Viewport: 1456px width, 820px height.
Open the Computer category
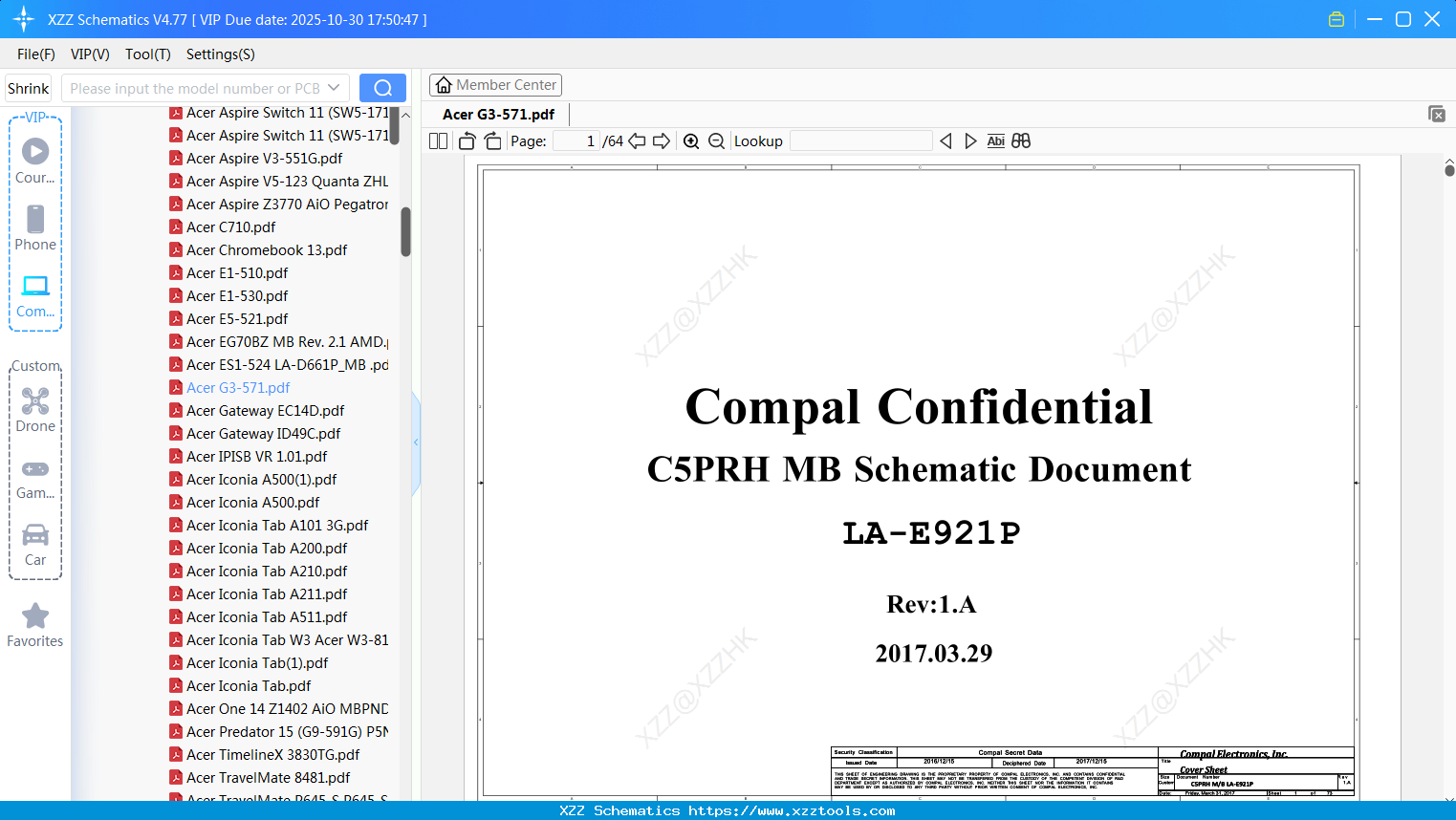click(x=35, y=295)
